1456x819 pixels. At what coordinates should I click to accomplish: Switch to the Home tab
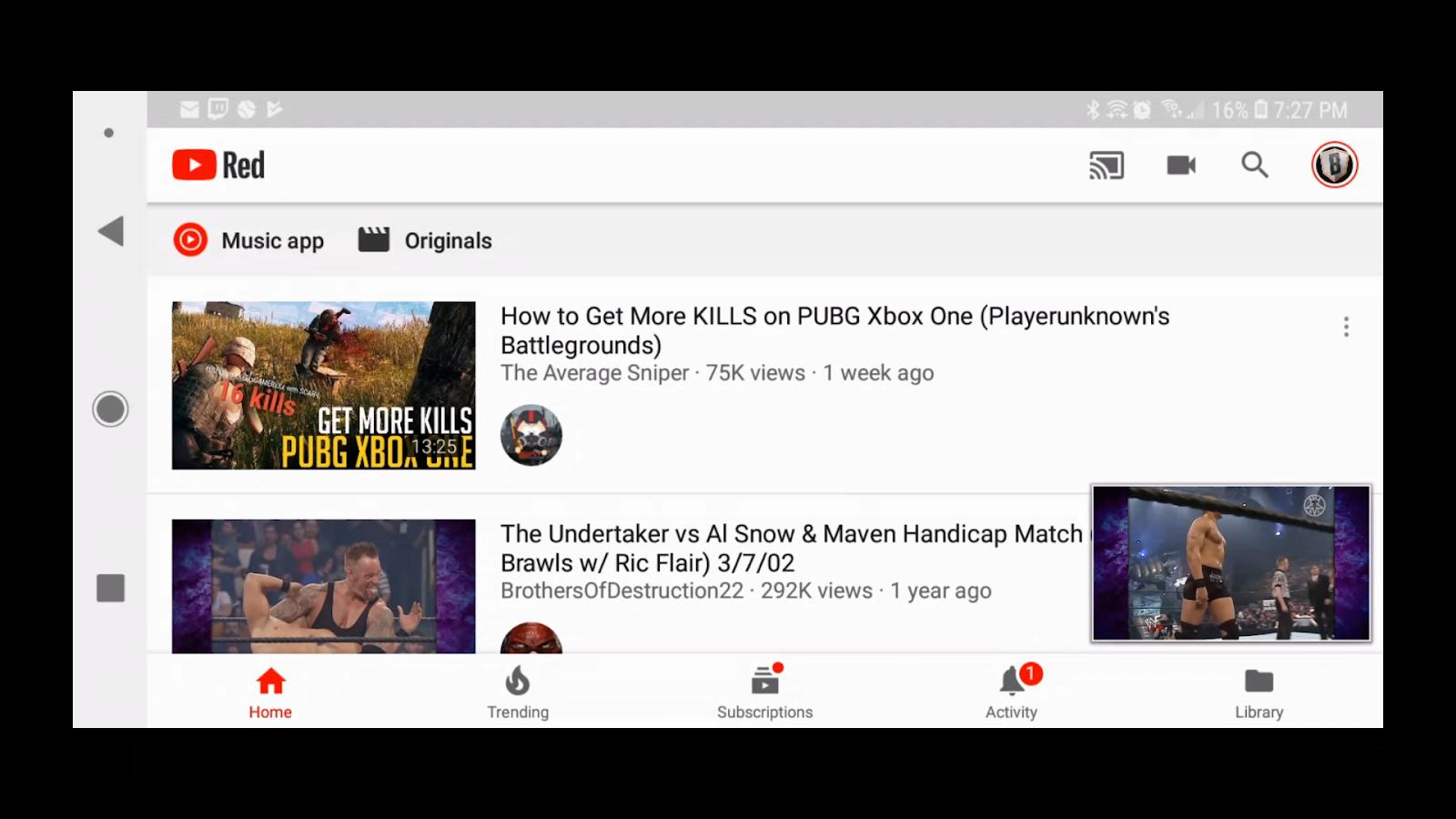tap(270, 693)
